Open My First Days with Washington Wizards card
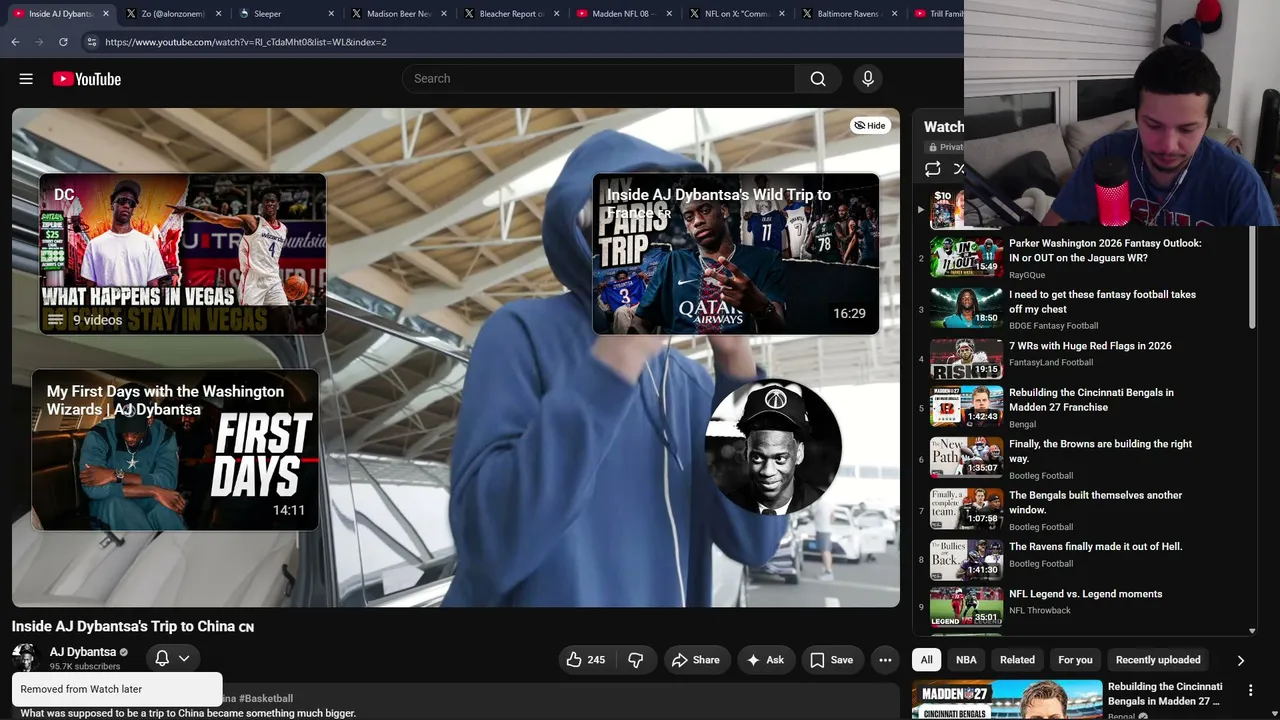1280x720 pixels. point(175,450)
